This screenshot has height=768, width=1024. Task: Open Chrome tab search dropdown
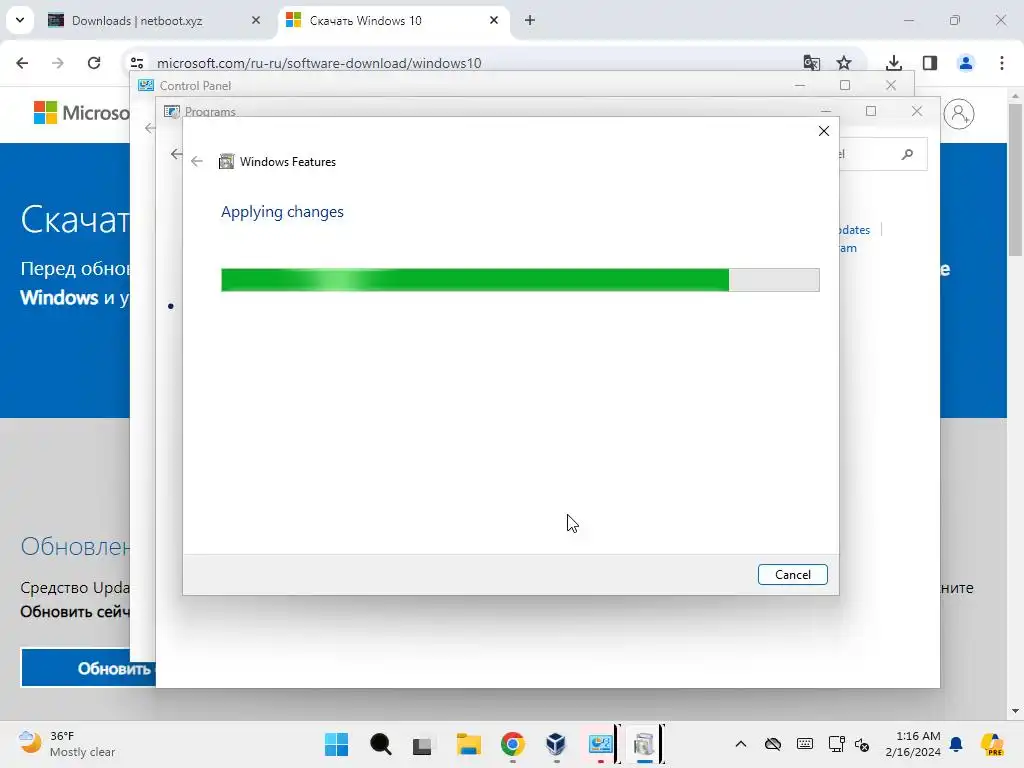point(20,20)
